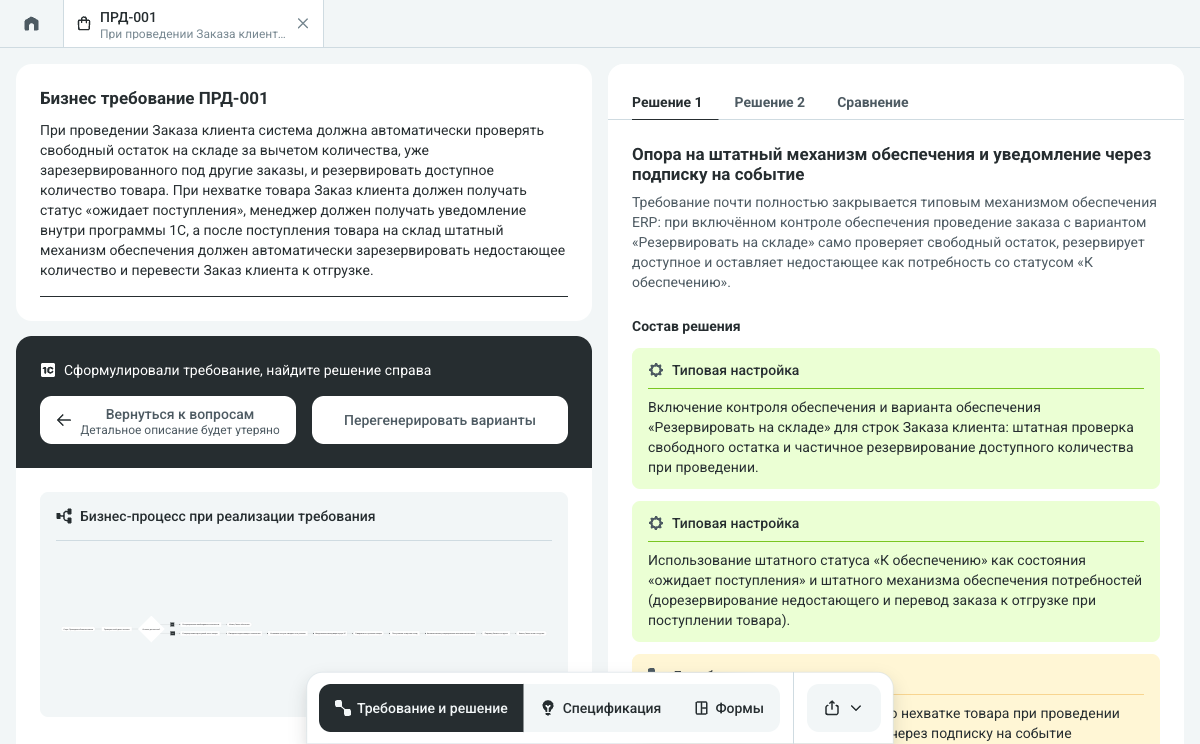
Task: Click the Бизнес требование ПРД-001 heading
Action: tap(154, 98)
